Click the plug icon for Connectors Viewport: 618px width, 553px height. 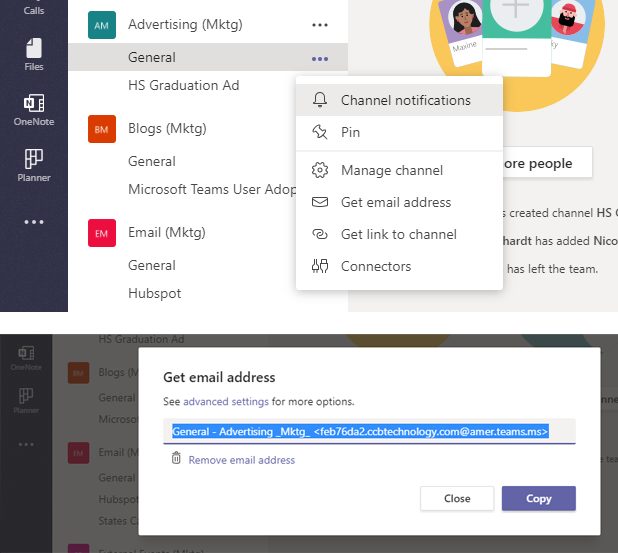pyautogui.click(x=320, y=266)
